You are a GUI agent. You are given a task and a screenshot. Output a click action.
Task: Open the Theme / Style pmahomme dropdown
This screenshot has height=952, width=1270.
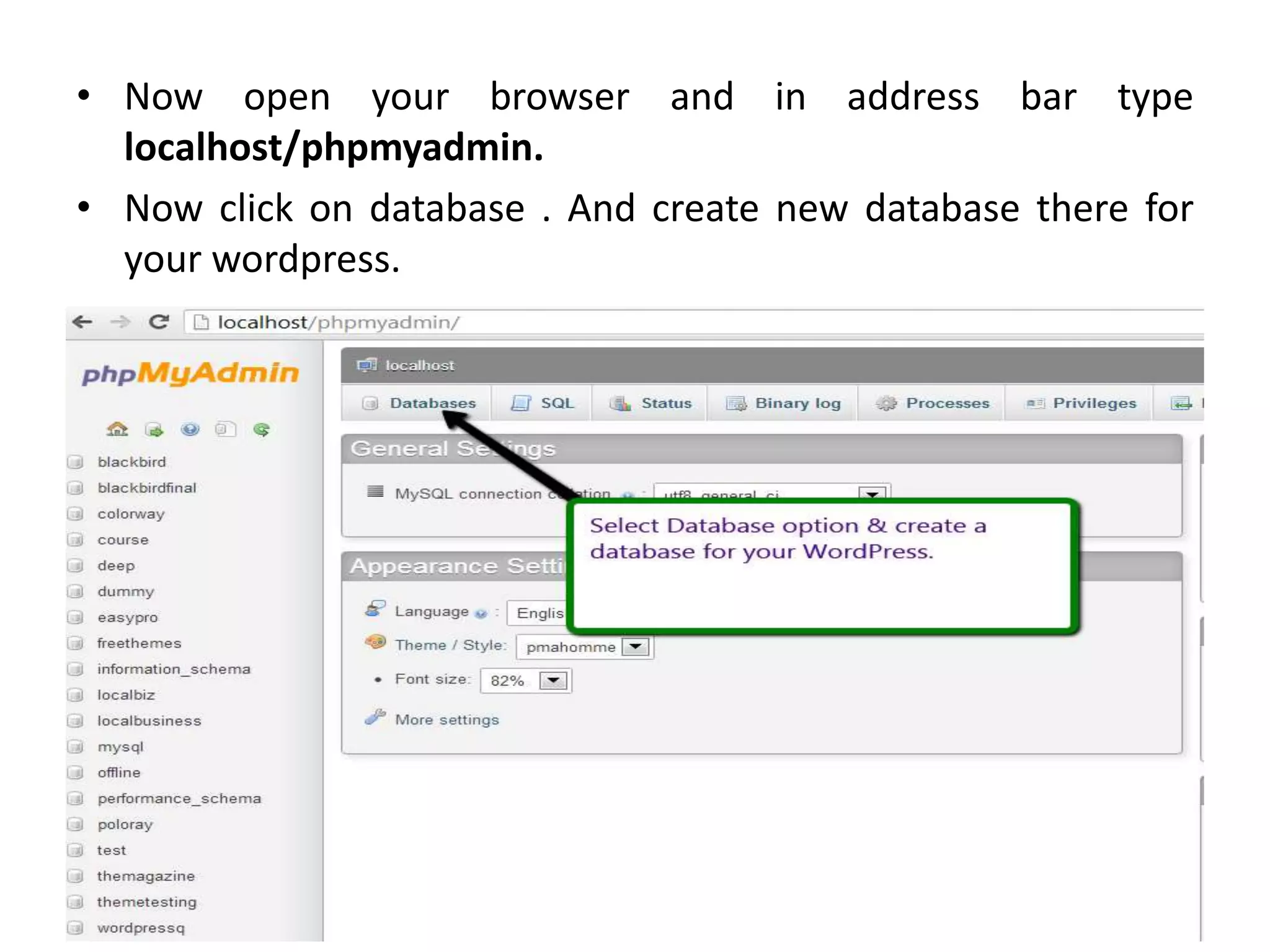(x=585, y=647)
